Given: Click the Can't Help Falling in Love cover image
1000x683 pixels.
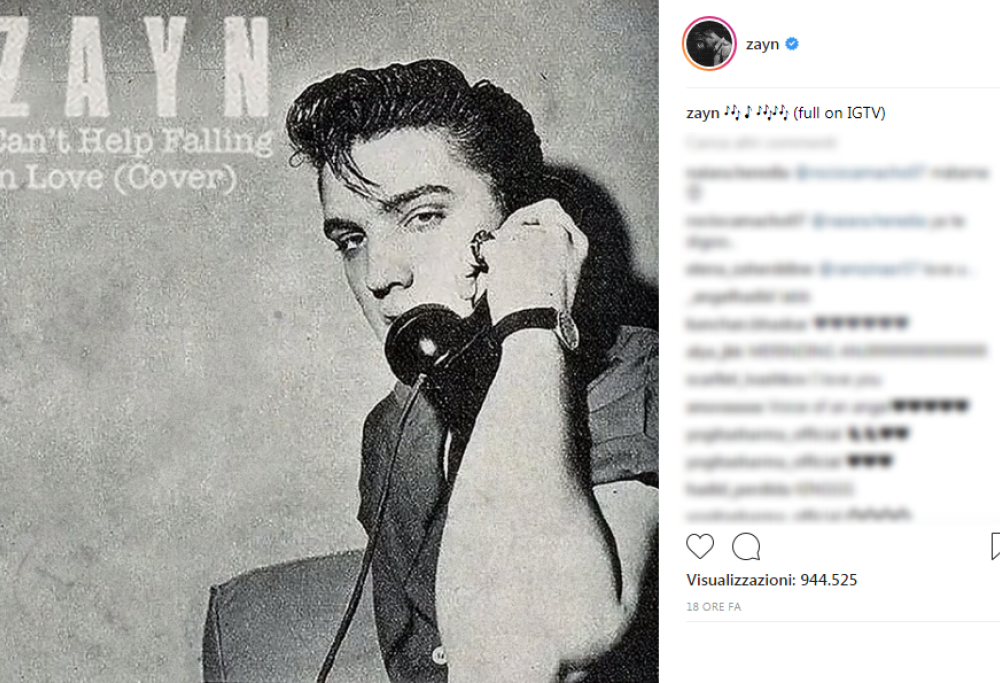Looking at the screenshot, I should click(x=329, y=341).
